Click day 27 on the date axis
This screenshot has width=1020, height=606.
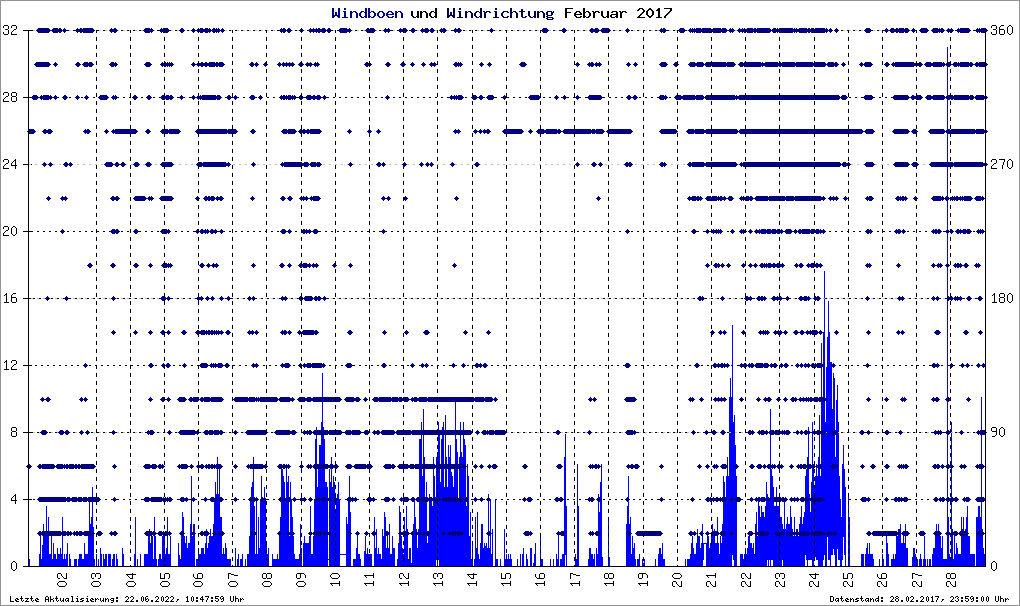click(x=916, y=580)
